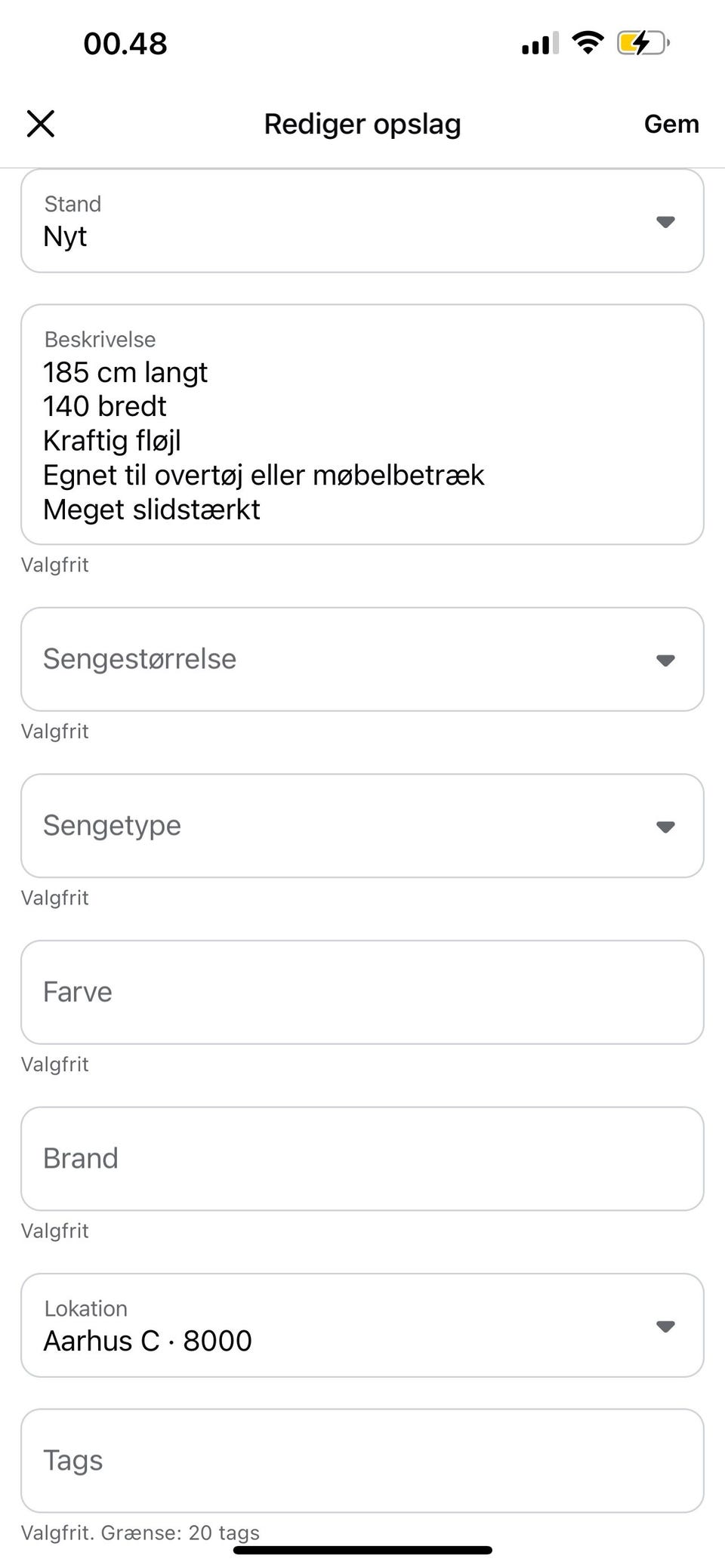725x1568 pixels.
Task: Close the edit listing screen
Action: [41, 124]
